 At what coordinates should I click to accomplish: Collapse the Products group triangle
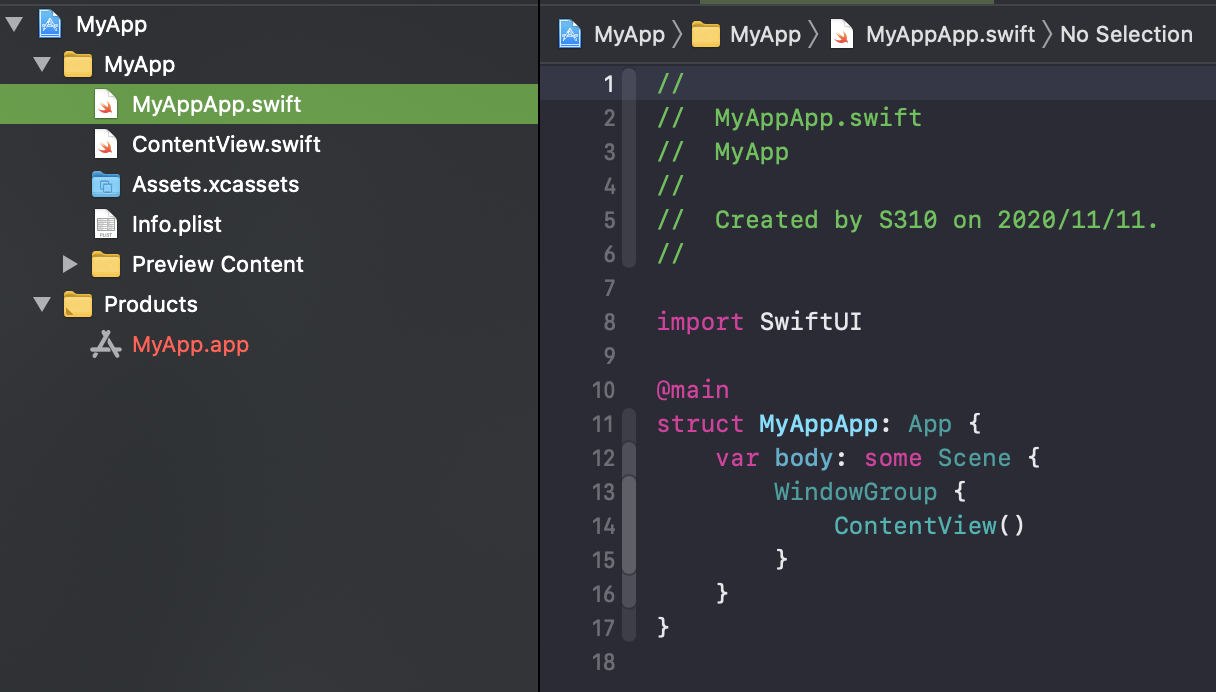(41, 304)
